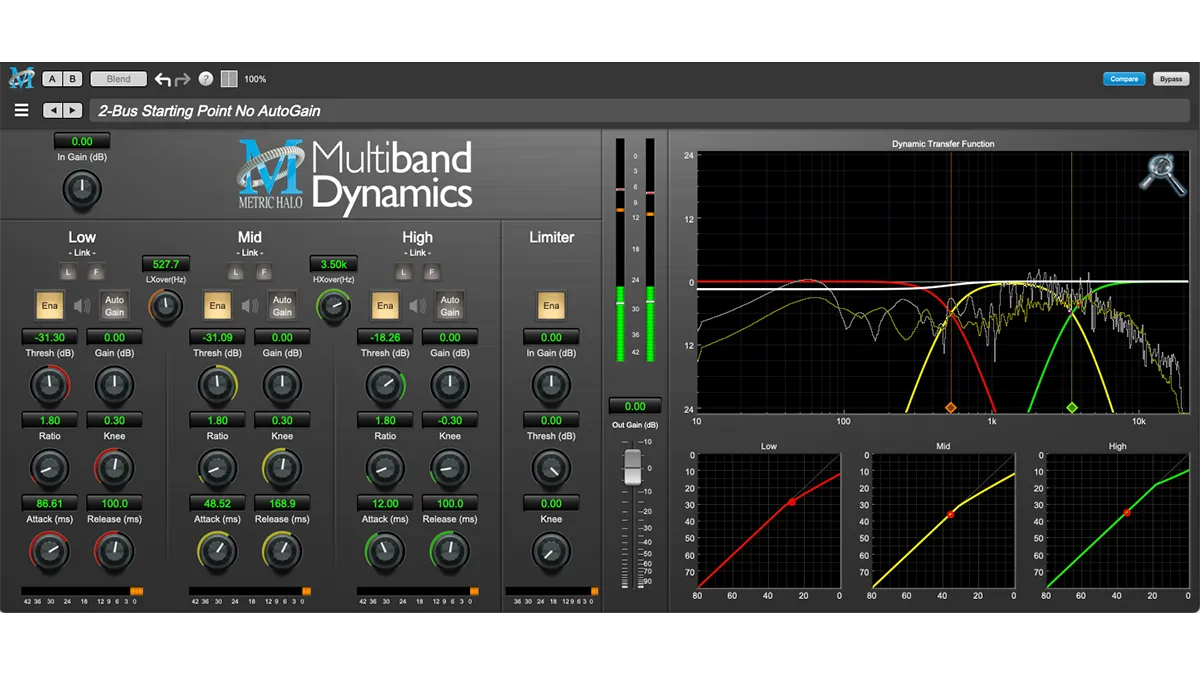
Task: Toggle the Limiter Ena button
Action: coord(551,306)
